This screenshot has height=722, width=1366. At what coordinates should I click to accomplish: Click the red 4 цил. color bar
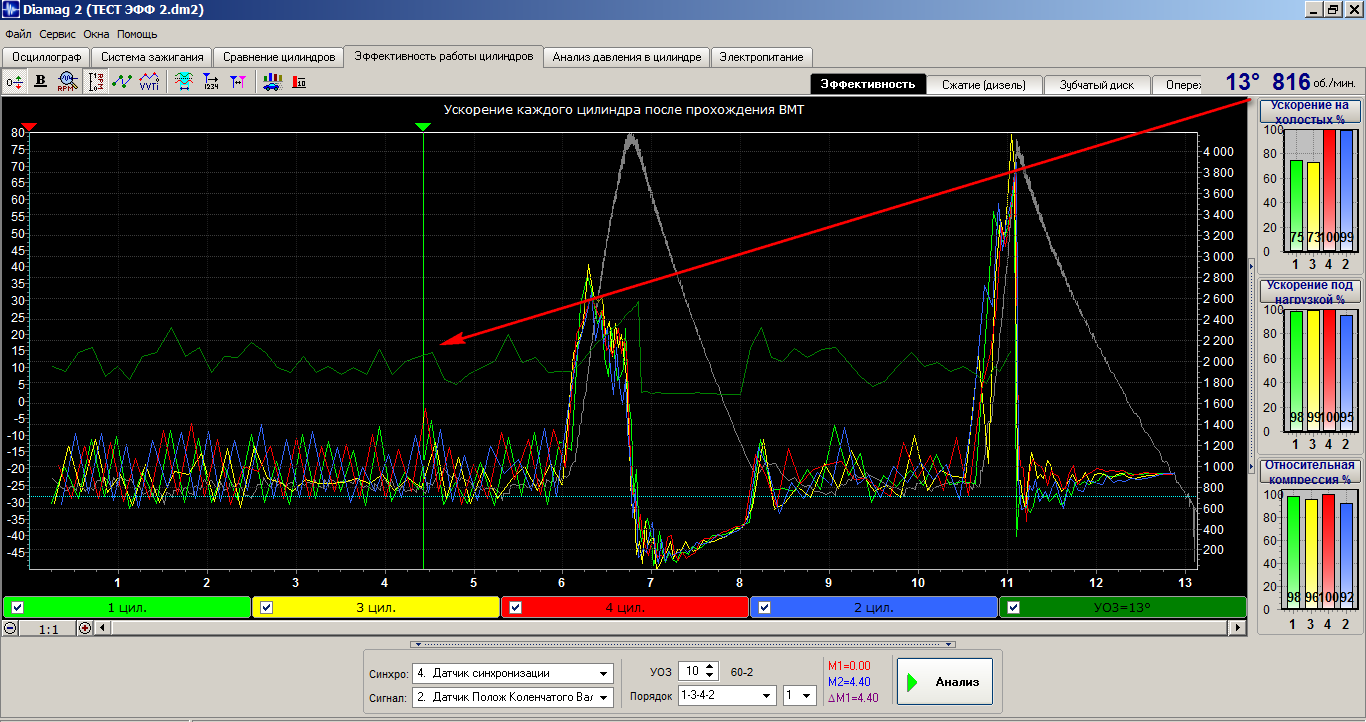click(x=624, y=607)
